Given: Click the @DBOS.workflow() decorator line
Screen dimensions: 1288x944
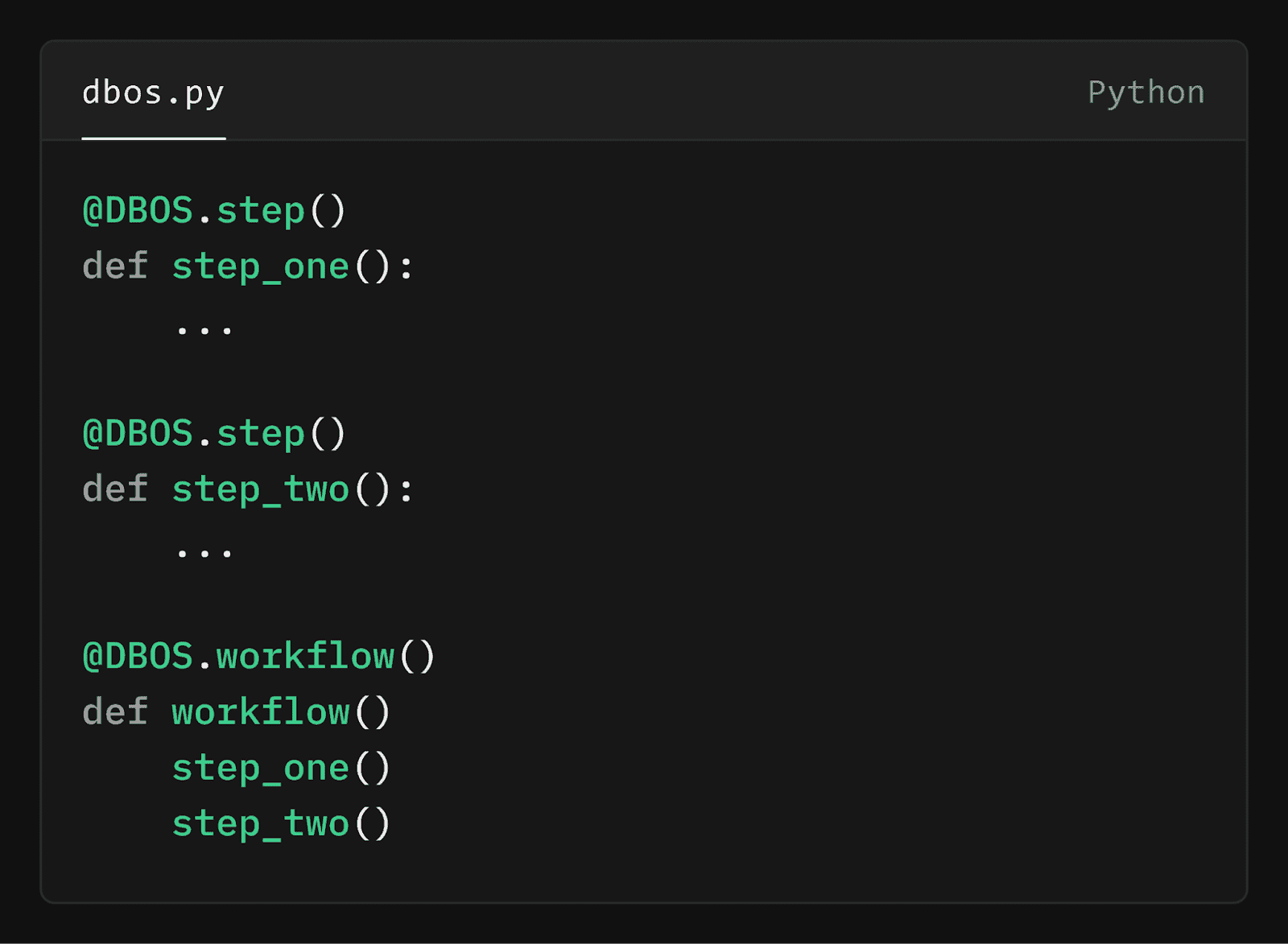Looking at the screenshot, I should (258, 657).
